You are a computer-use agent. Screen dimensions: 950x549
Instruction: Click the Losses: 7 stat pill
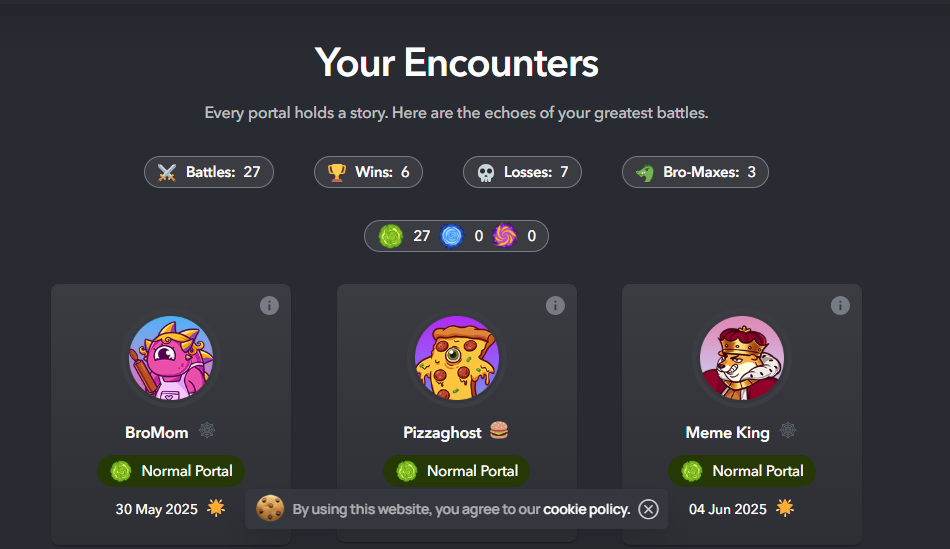(x=522, y=172)
